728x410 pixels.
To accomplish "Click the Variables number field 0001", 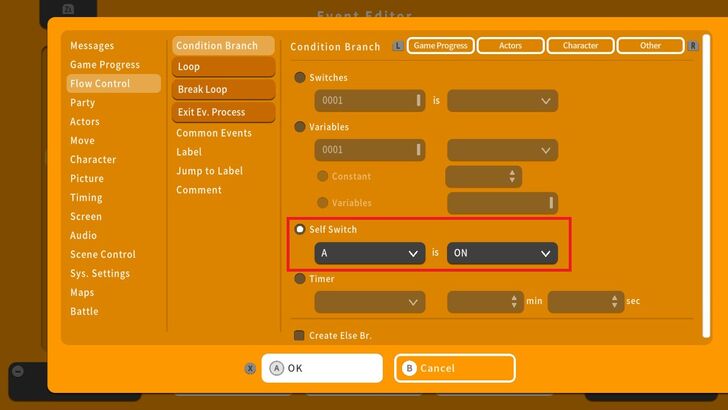I will (370, 150).
